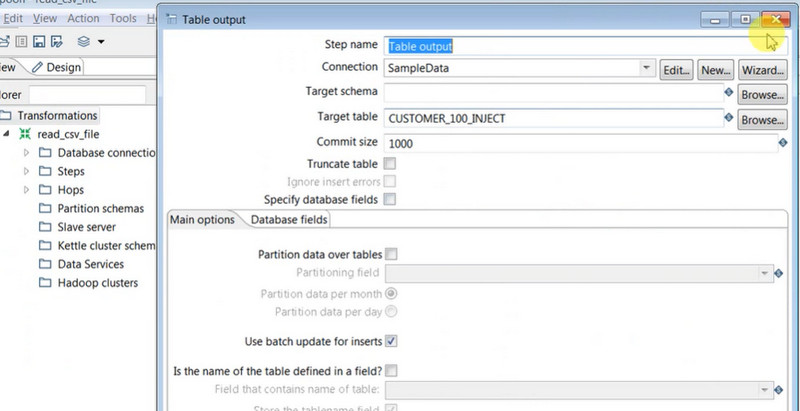Screen dimensions: 800x411
Task: Disable Use batch update for inserts
Action: [x=391, y=341]
